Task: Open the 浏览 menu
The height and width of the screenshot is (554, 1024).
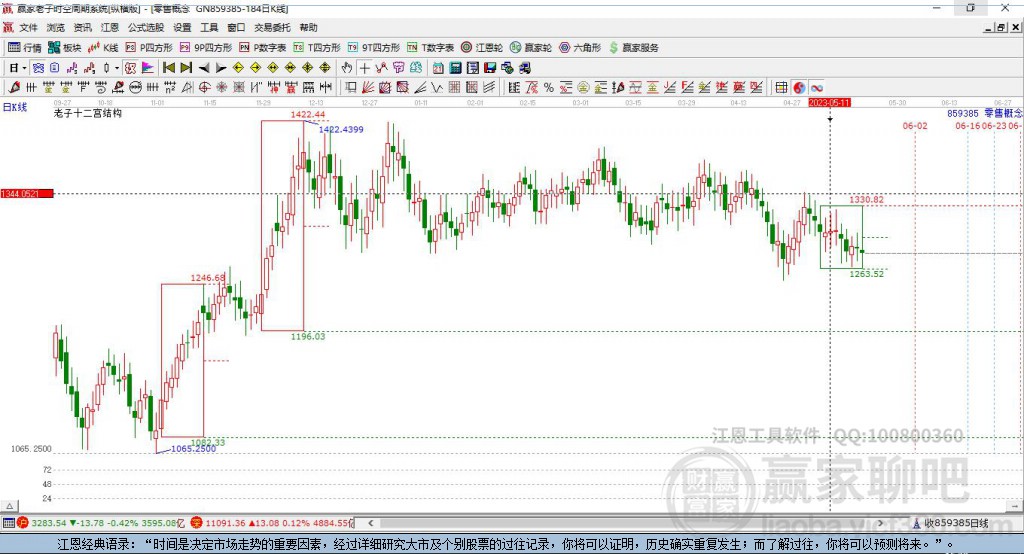Action: point(56,27)
